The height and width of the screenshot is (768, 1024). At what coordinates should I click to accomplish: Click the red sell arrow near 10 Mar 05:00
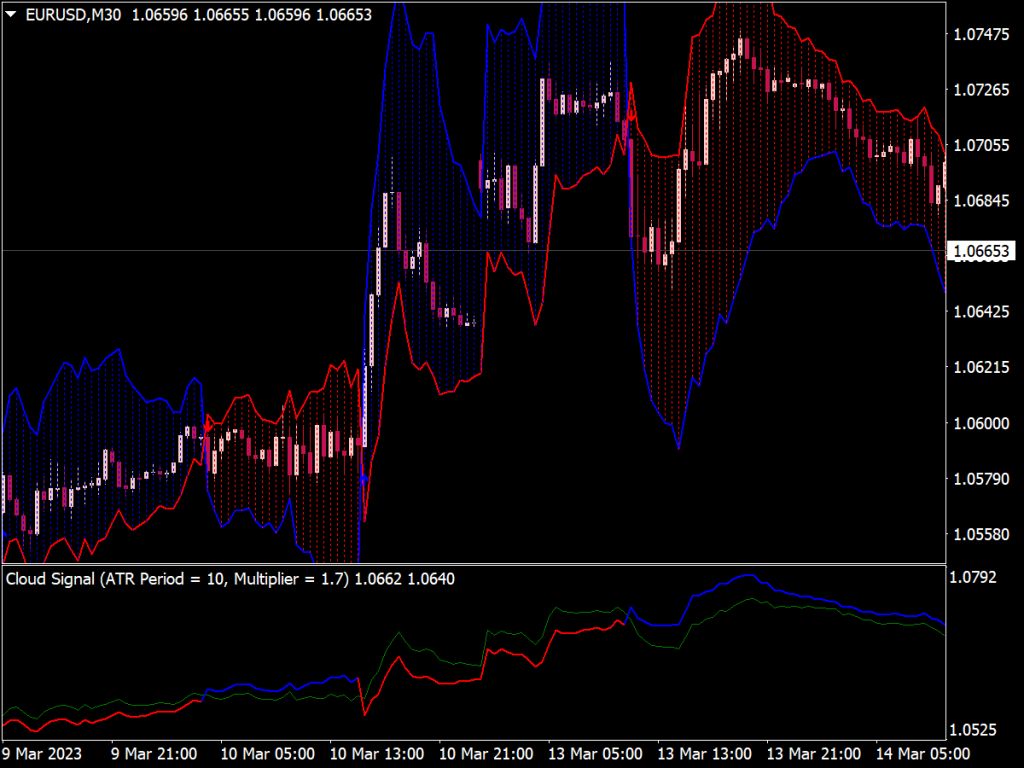click(x=208, y=427)
